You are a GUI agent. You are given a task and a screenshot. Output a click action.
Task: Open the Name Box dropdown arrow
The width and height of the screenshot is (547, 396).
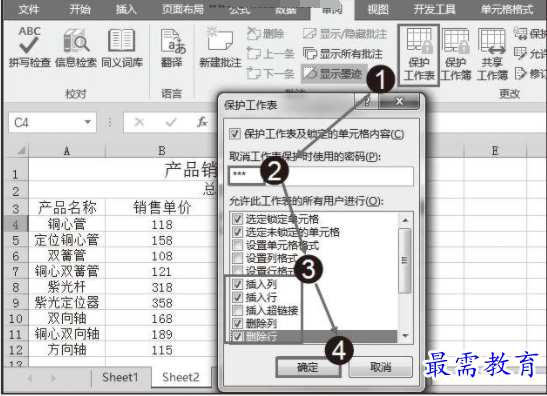(88, 122)
